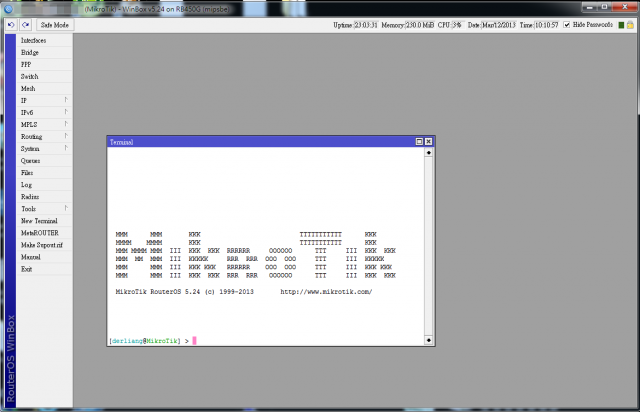This screenshot has height=412, width=641.
Task: Open the Bridge menu item
Action: [x=44, y=52]
